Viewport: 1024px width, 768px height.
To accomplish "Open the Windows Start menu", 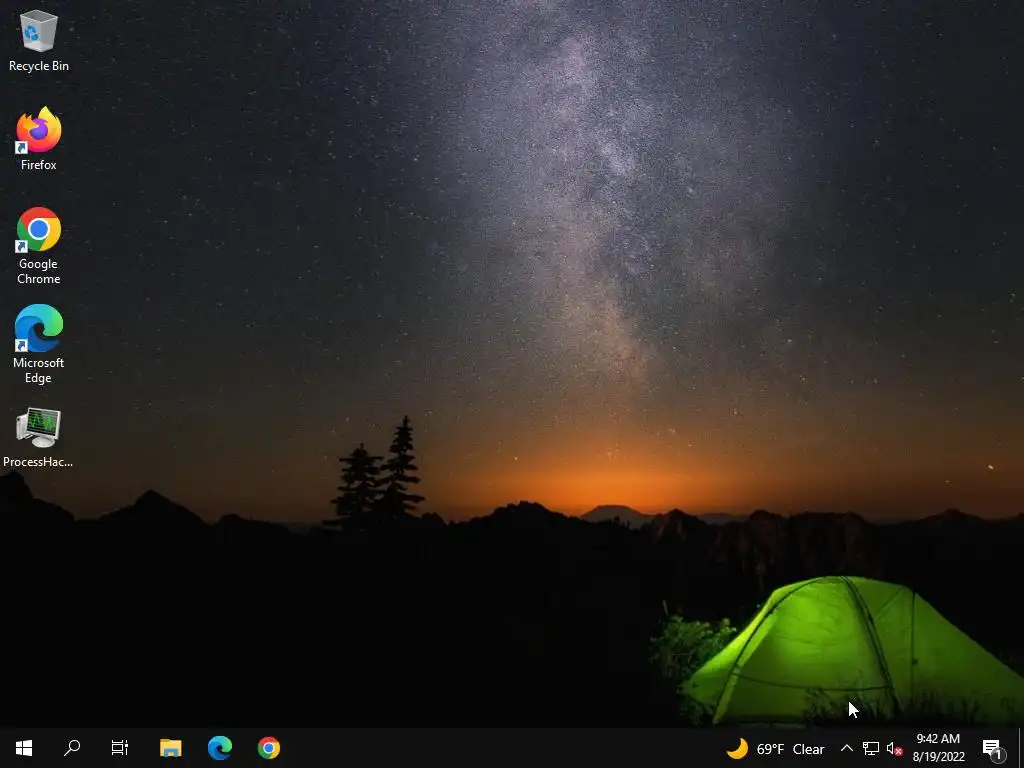I will (x=24, y=748).
